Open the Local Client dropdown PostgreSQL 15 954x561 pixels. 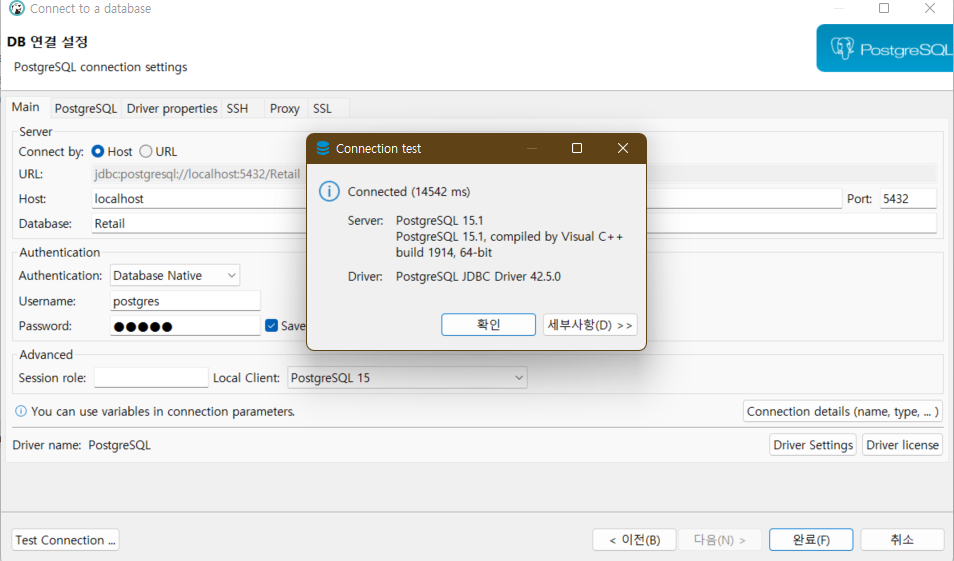(x=407, y=378)
